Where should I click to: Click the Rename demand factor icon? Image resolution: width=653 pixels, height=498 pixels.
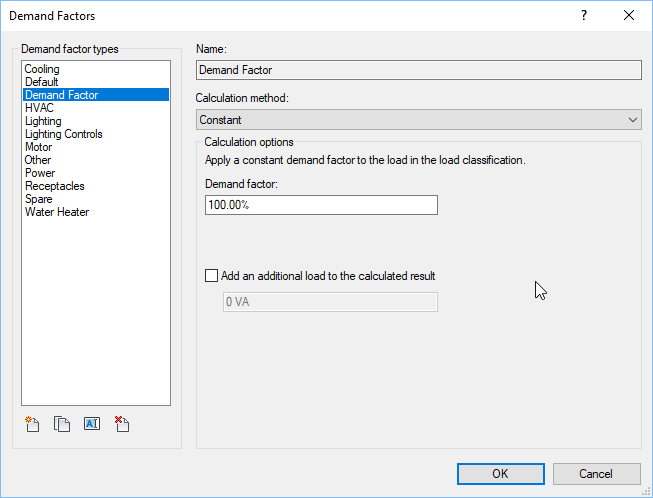(92, 424)
